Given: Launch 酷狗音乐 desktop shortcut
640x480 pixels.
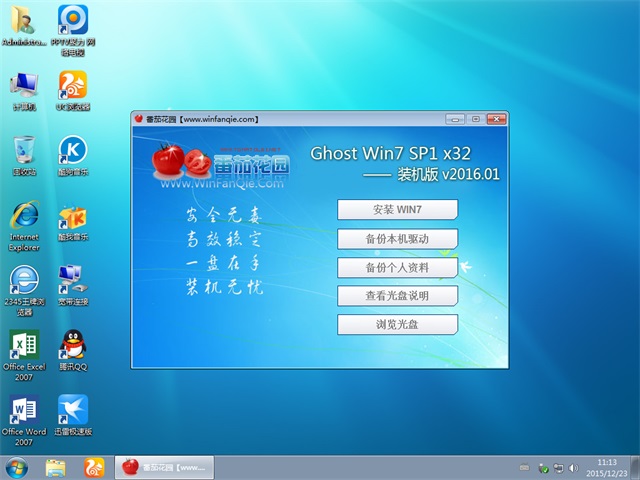Looking at the screenshot, I should (72, 150).
